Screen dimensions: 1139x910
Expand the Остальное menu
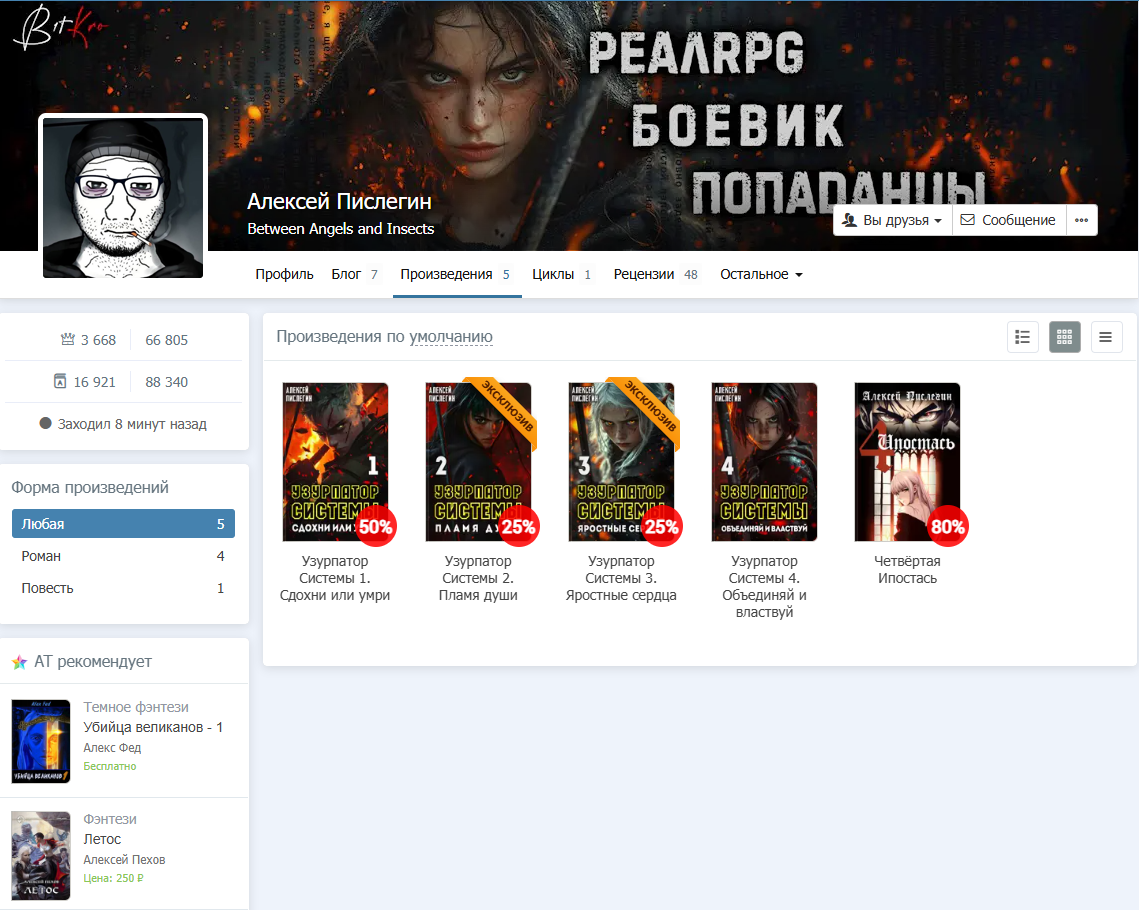[x=761, y=275]
